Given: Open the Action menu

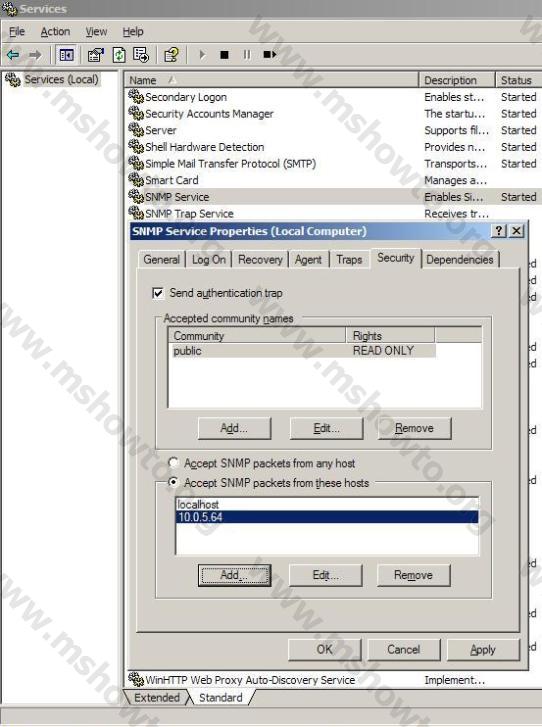Looking at the screenshot, I should [x=55, y=32].
